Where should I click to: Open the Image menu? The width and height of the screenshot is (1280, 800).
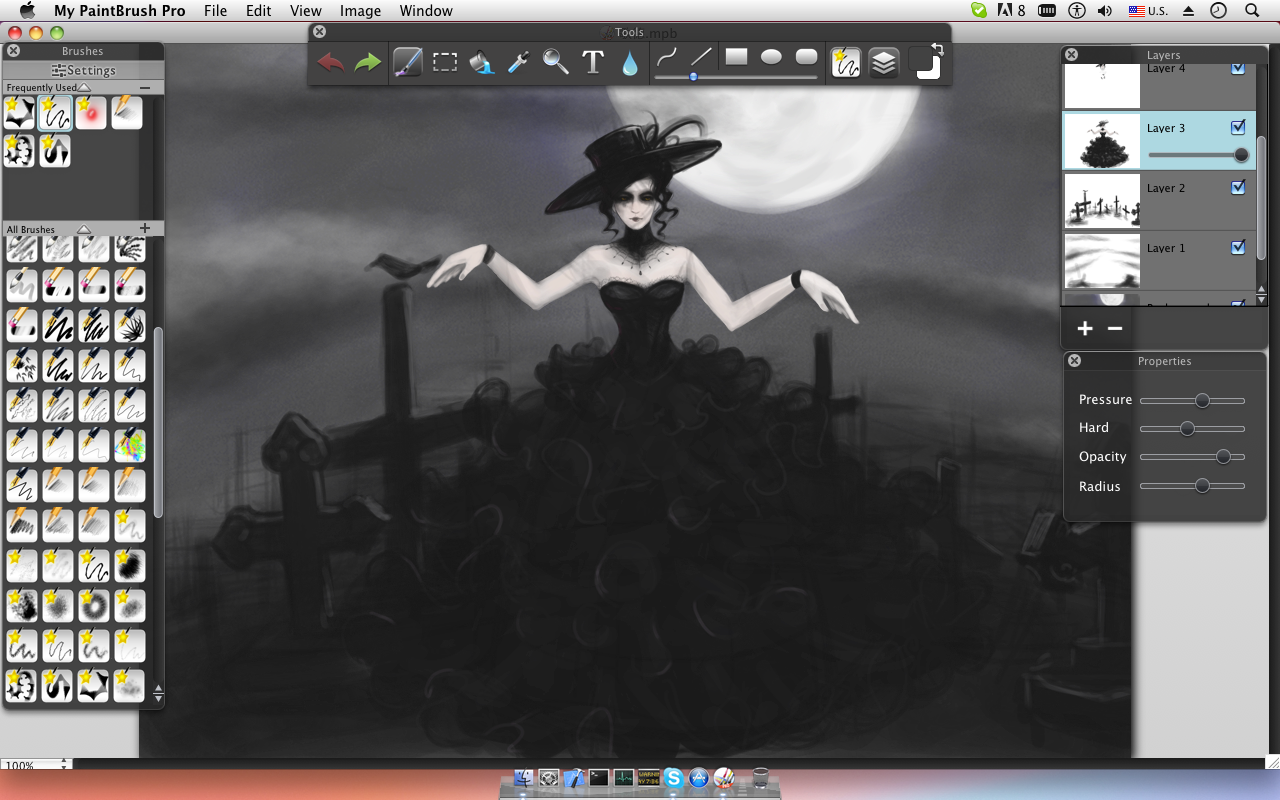tap(360, 11)
